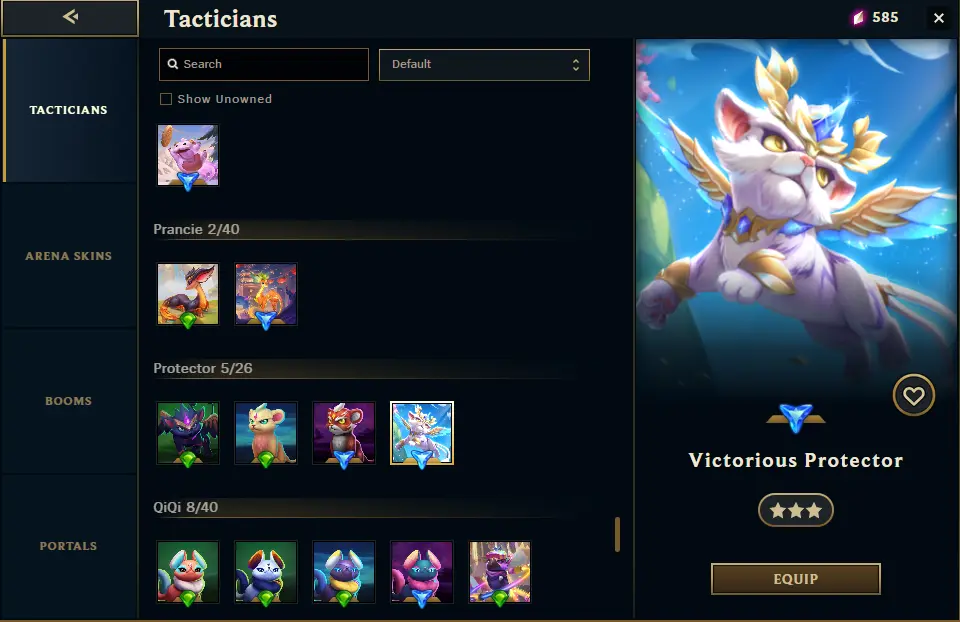Select the red-orange Protector tactician
960x622 pixels.
pos(343,433)
